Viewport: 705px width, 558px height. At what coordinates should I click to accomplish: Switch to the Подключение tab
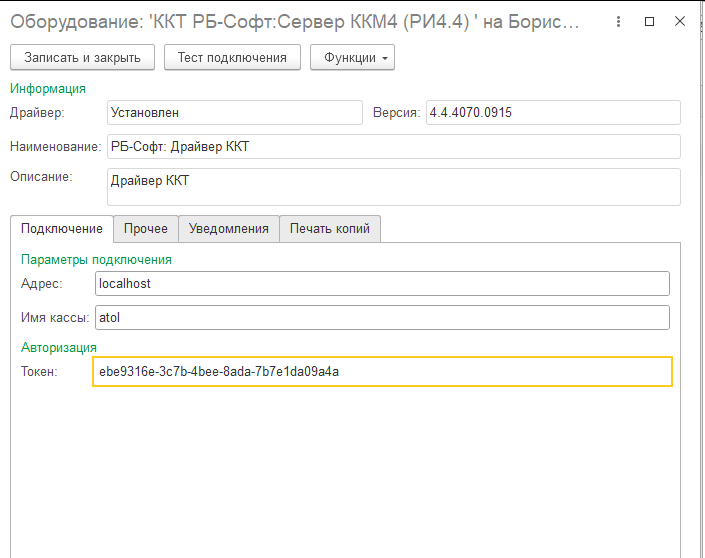62,228
